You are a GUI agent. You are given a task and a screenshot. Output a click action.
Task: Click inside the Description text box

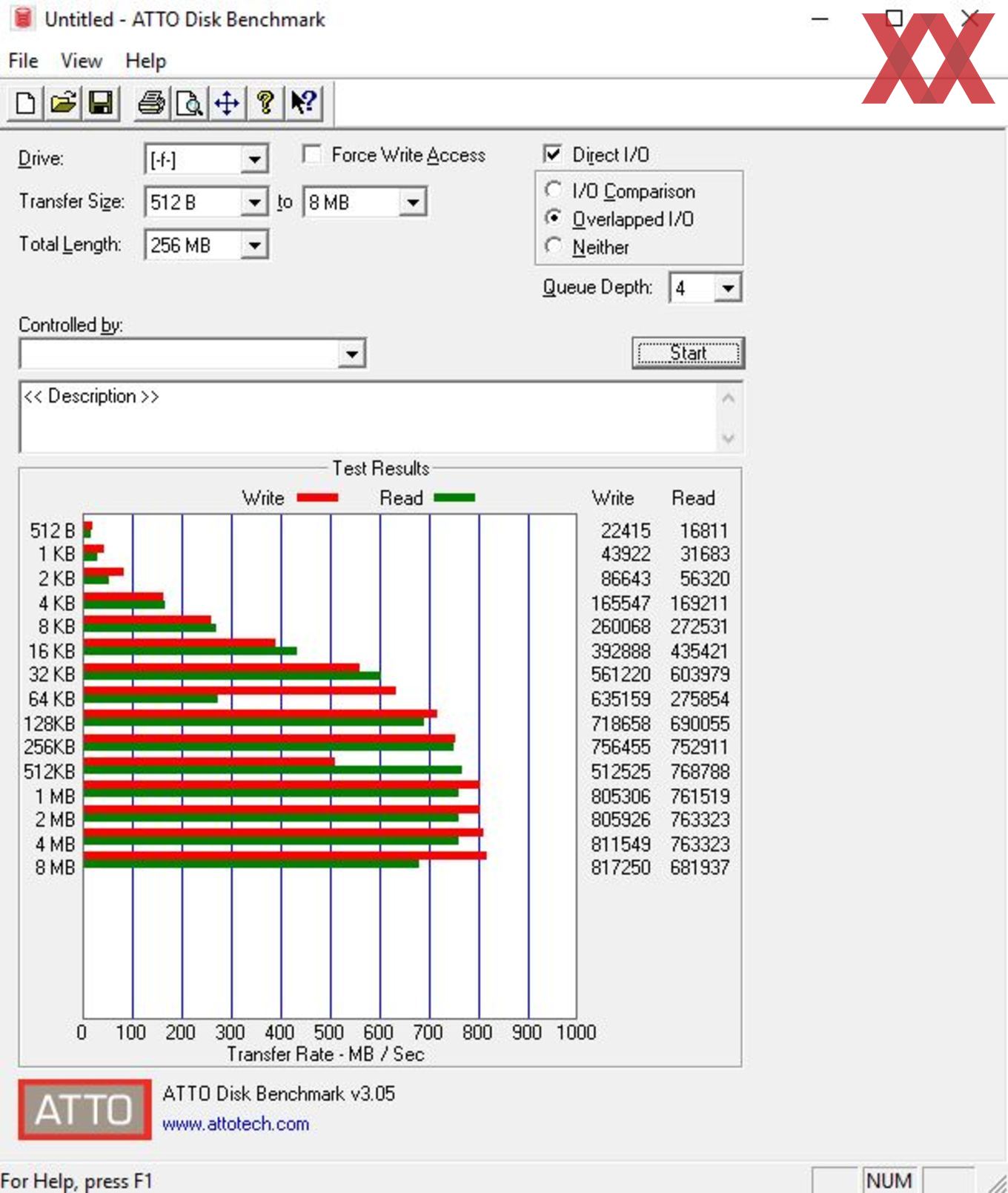click(368, 417)
